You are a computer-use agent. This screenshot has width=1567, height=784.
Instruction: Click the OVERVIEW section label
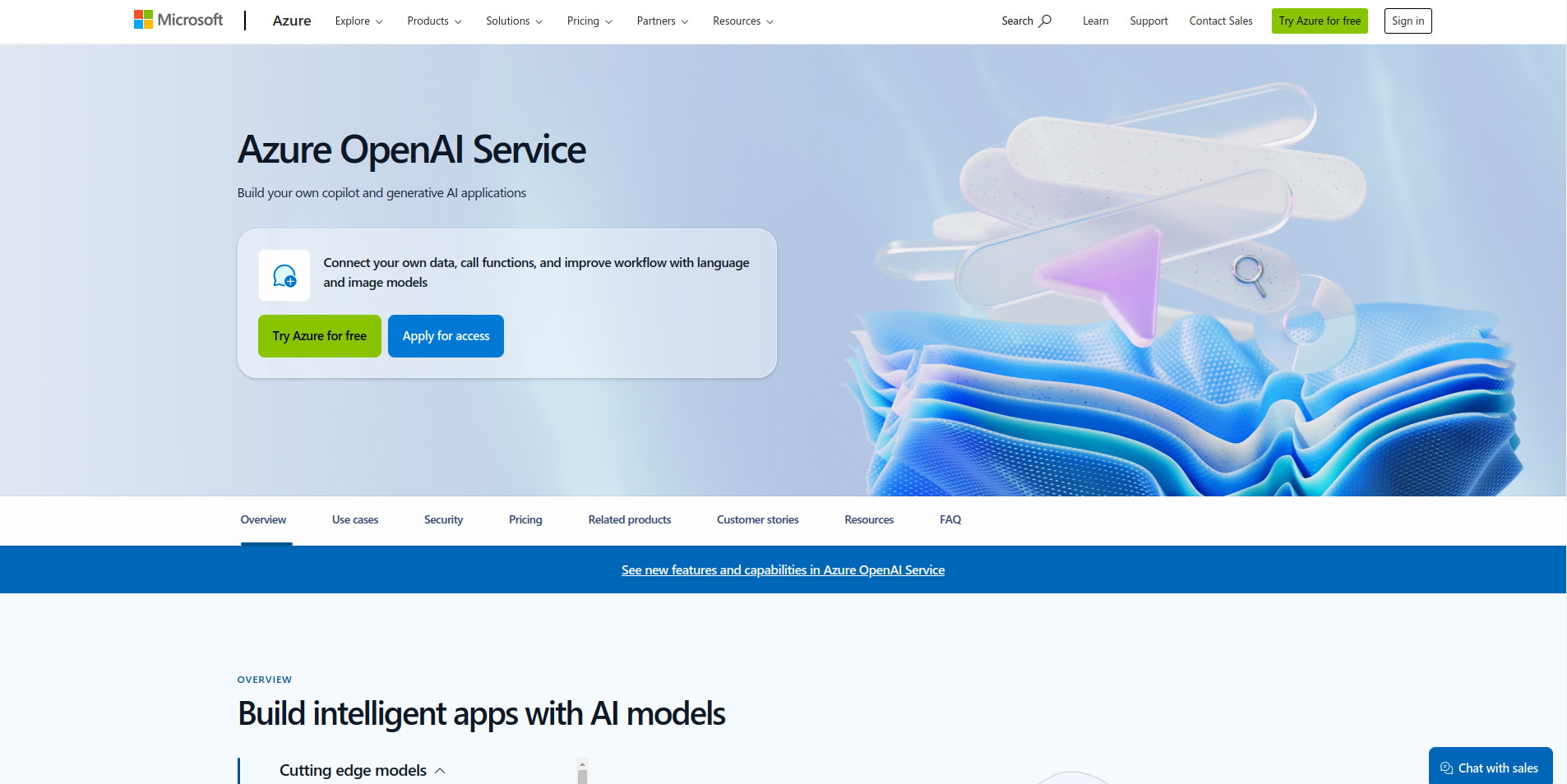265,680
